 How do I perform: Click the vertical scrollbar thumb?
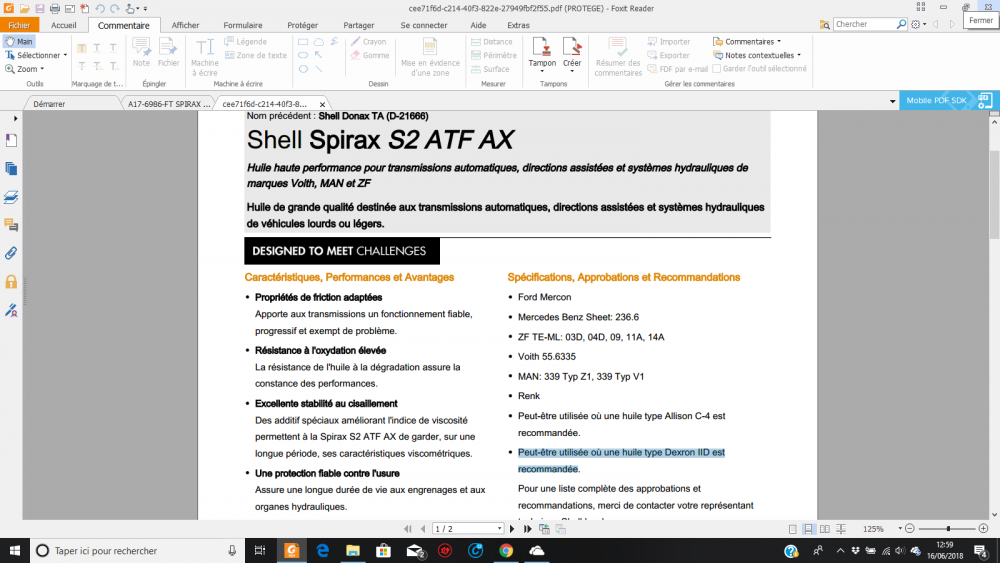pos(994,194)
